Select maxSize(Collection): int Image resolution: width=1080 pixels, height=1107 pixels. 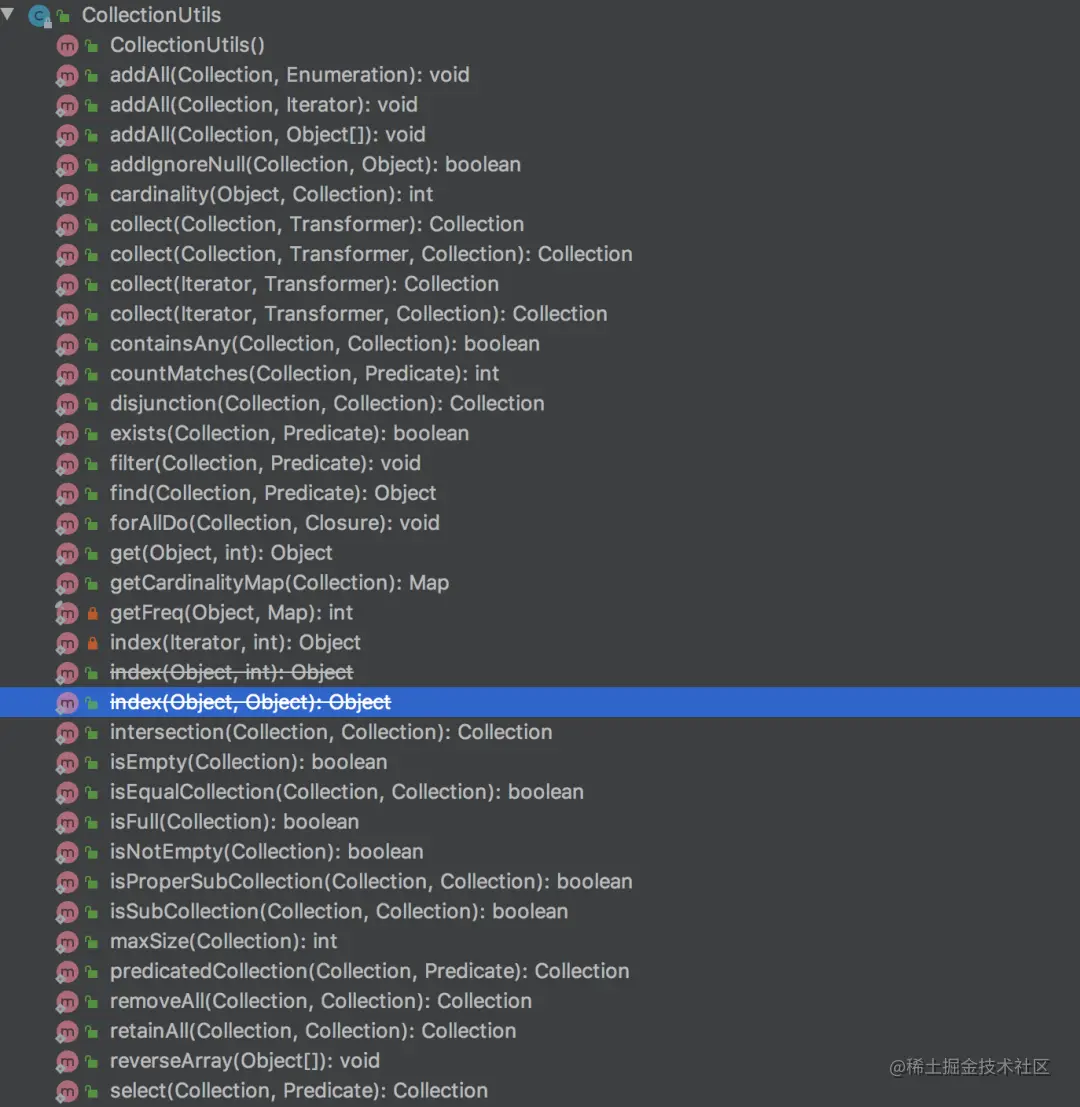pos(223,941)
